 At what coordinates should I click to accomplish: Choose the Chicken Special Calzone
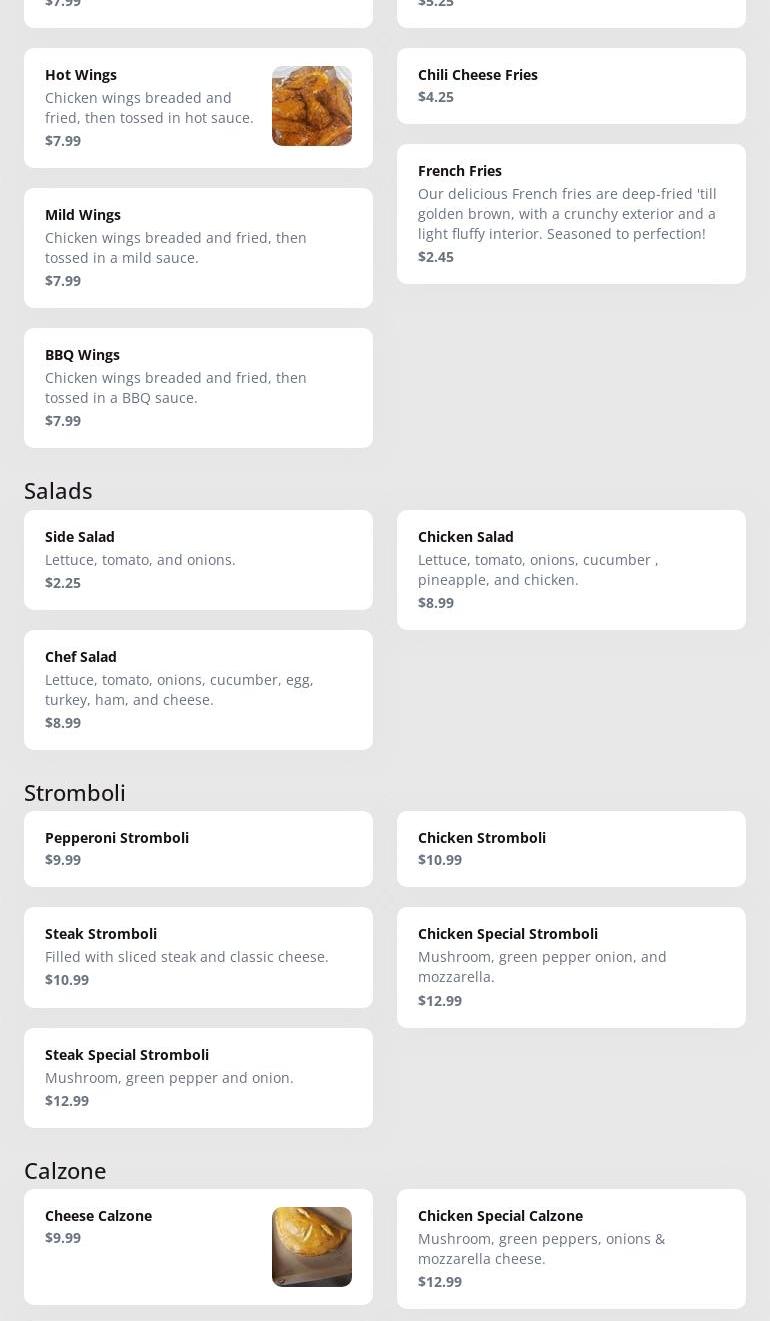click(x=571, y=1248)
